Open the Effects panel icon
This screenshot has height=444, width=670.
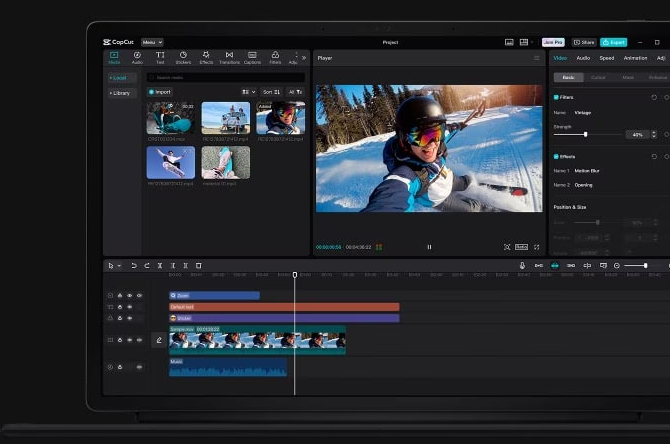(x=206, y=57)
